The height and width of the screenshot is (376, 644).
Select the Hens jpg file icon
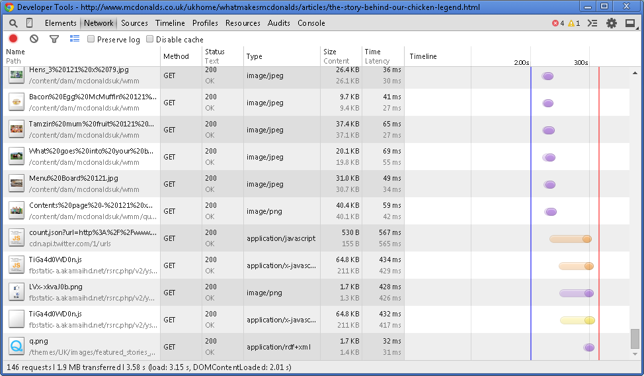[x=16, y=75]
